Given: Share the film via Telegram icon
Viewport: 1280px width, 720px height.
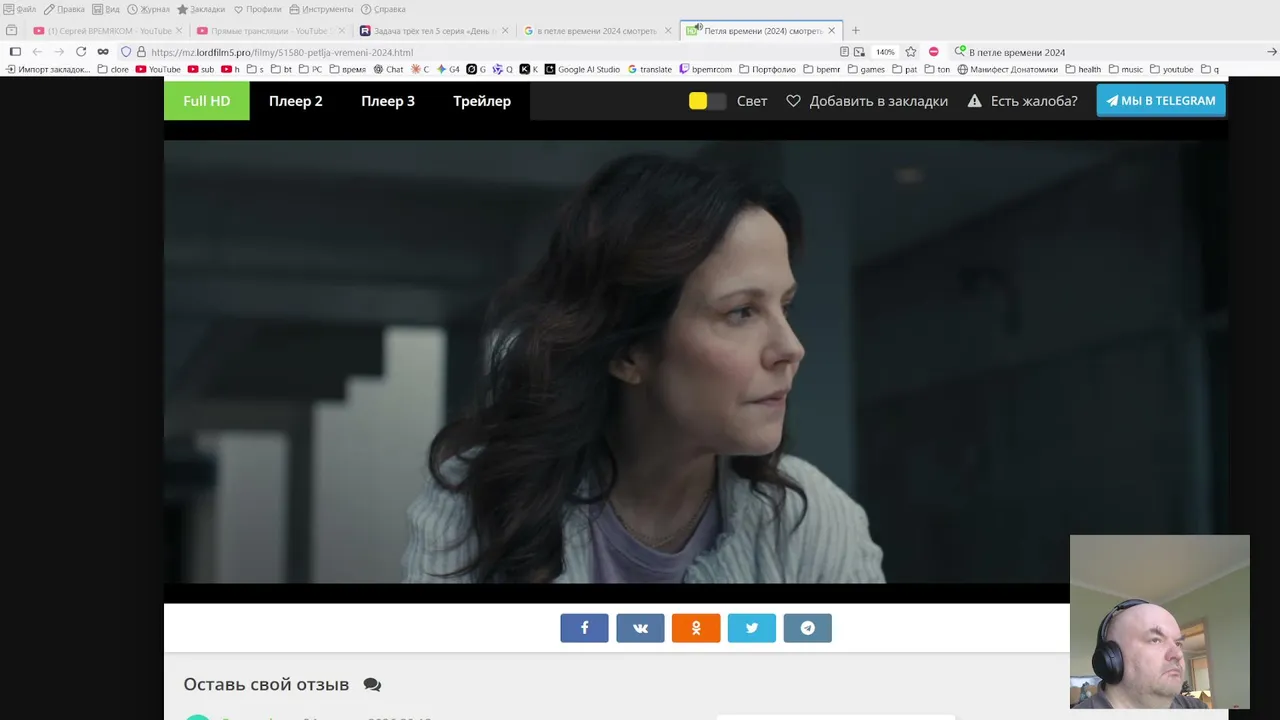Looking at the screenshot, I should click(x=808, y=628).
